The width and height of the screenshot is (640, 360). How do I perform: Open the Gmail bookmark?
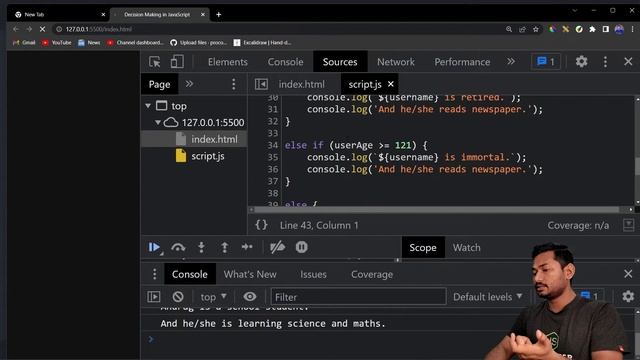coord(24,42)
